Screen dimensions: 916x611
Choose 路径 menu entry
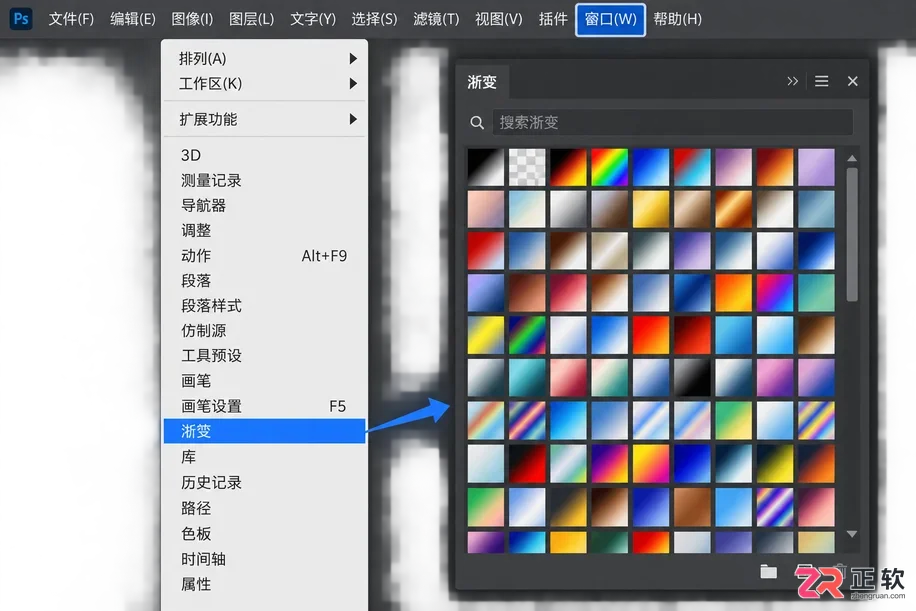pos(265,508)
